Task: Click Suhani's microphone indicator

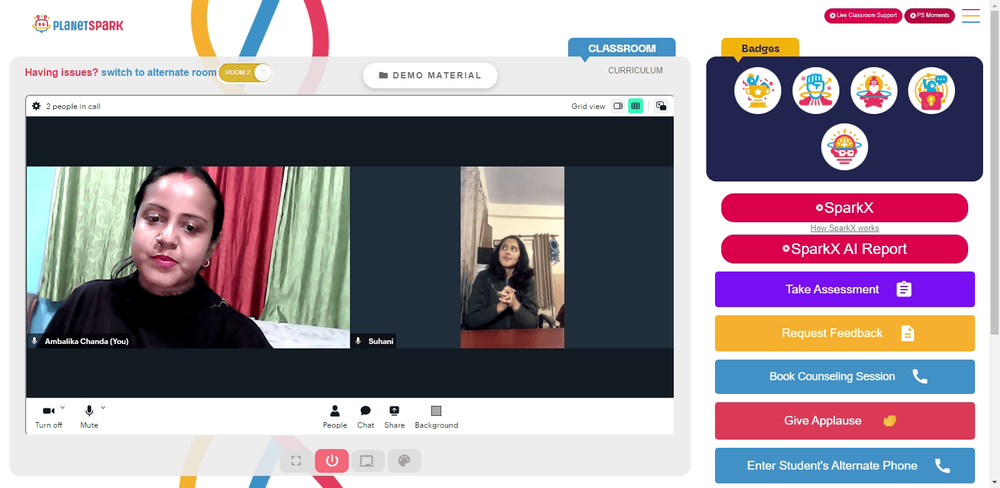Action: [x=358, y=341]
